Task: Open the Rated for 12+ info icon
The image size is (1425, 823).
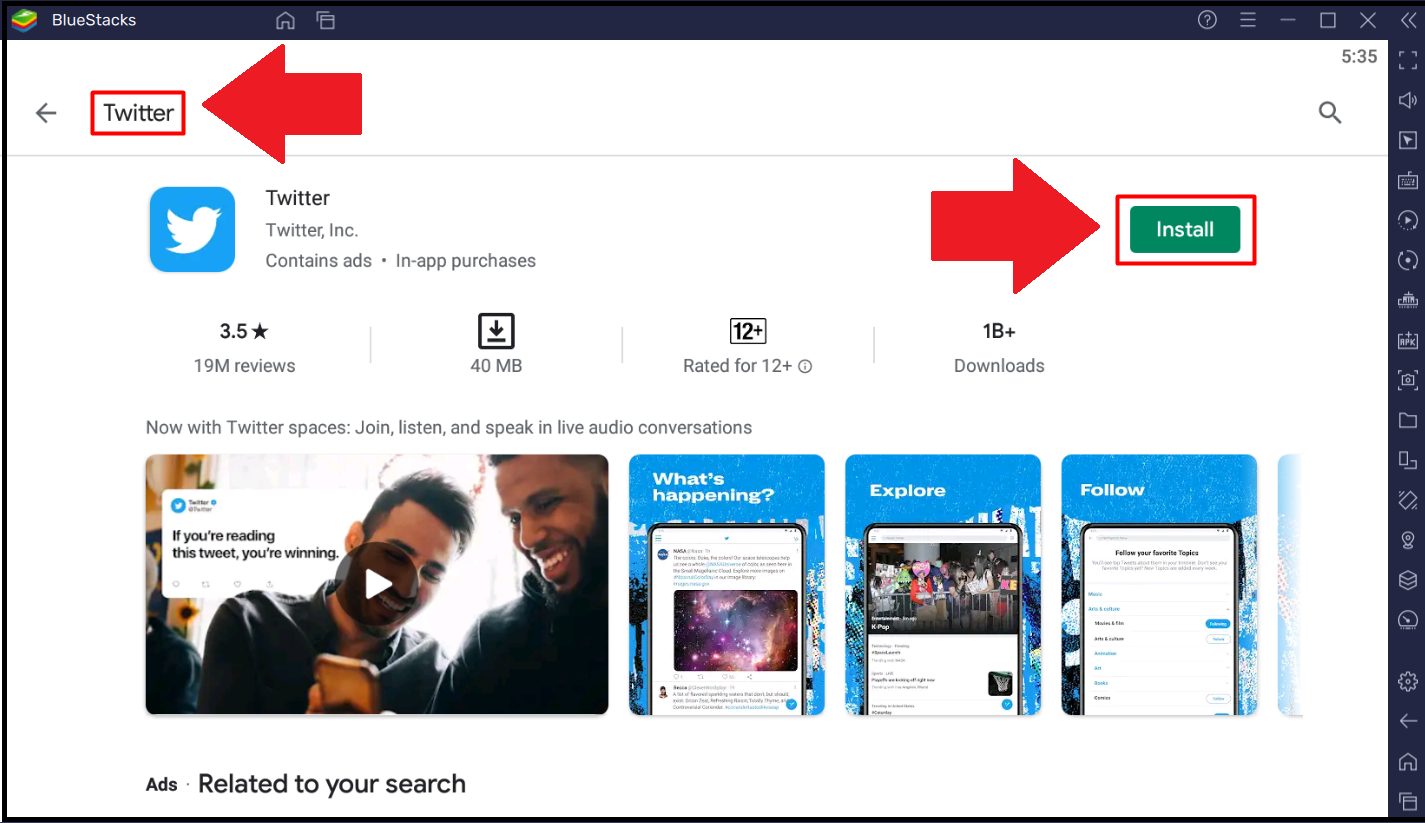Action: coord(805,367)
